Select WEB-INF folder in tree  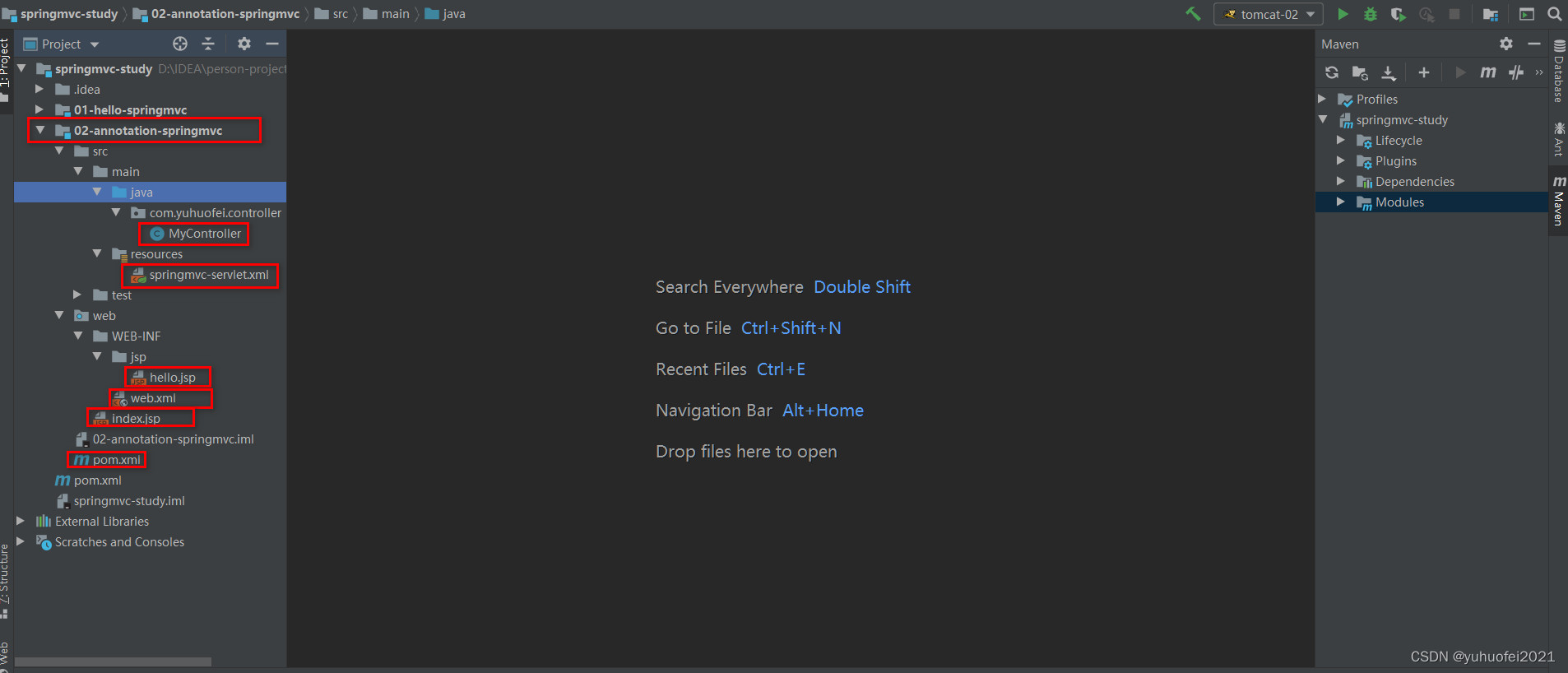136,336
